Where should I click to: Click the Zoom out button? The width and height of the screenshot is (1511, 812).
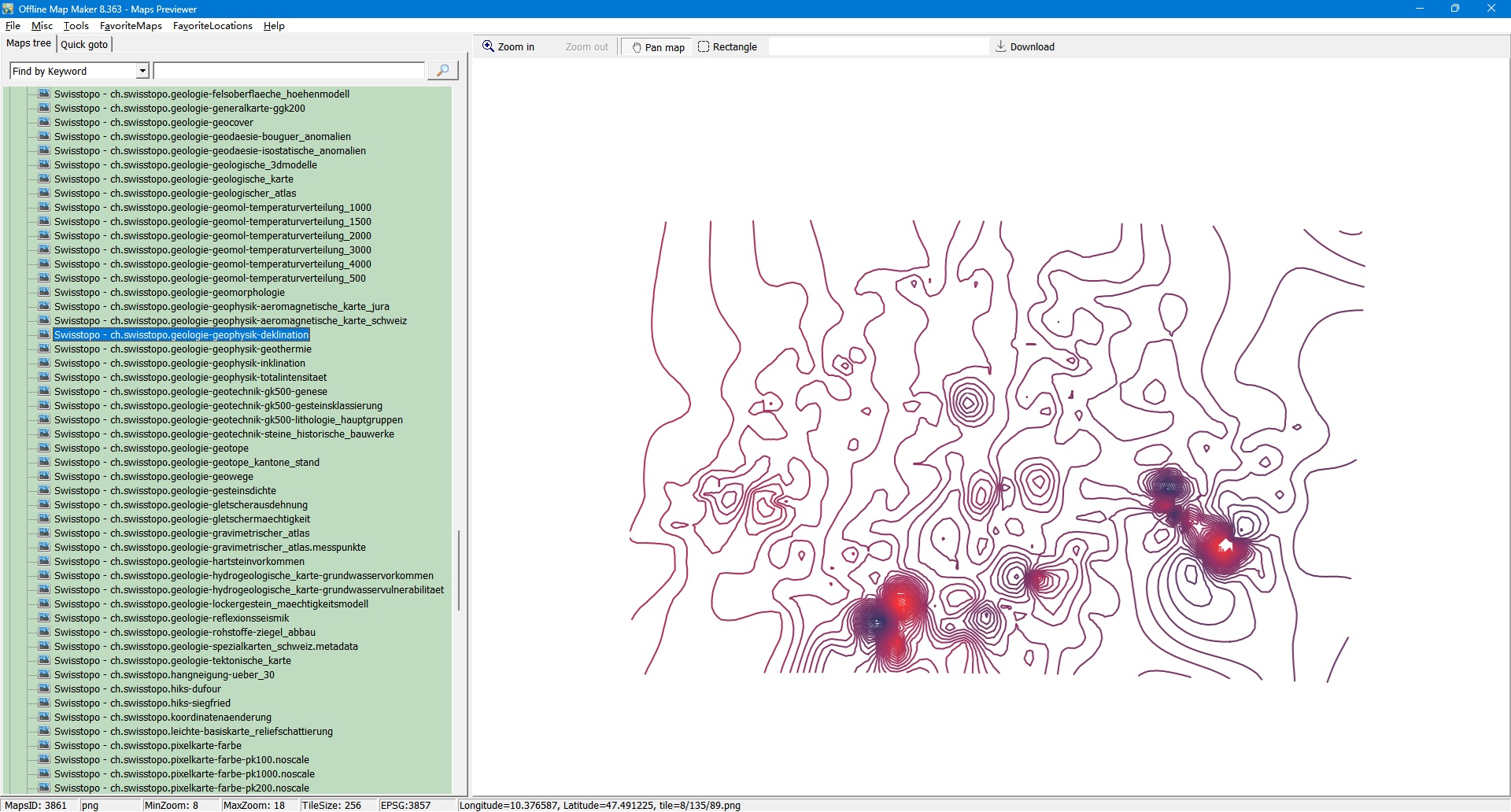(586, 47)
